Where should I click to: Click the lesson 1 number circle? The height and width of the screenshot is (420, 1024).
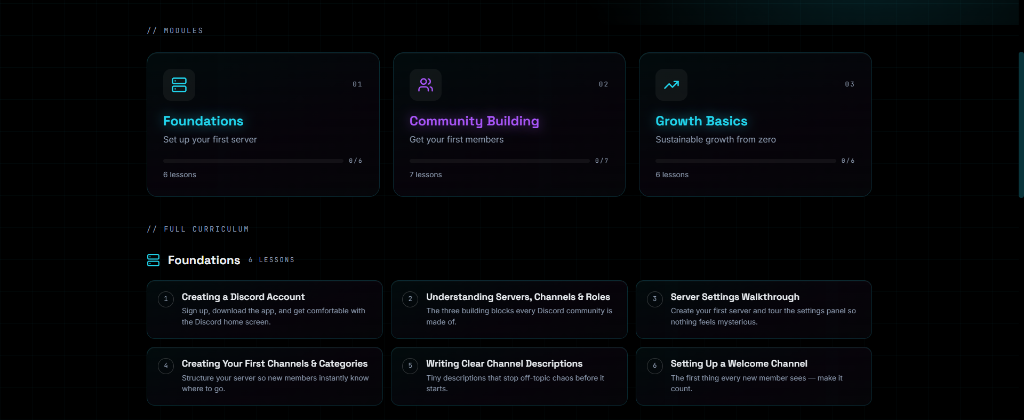tap(166, 300)
